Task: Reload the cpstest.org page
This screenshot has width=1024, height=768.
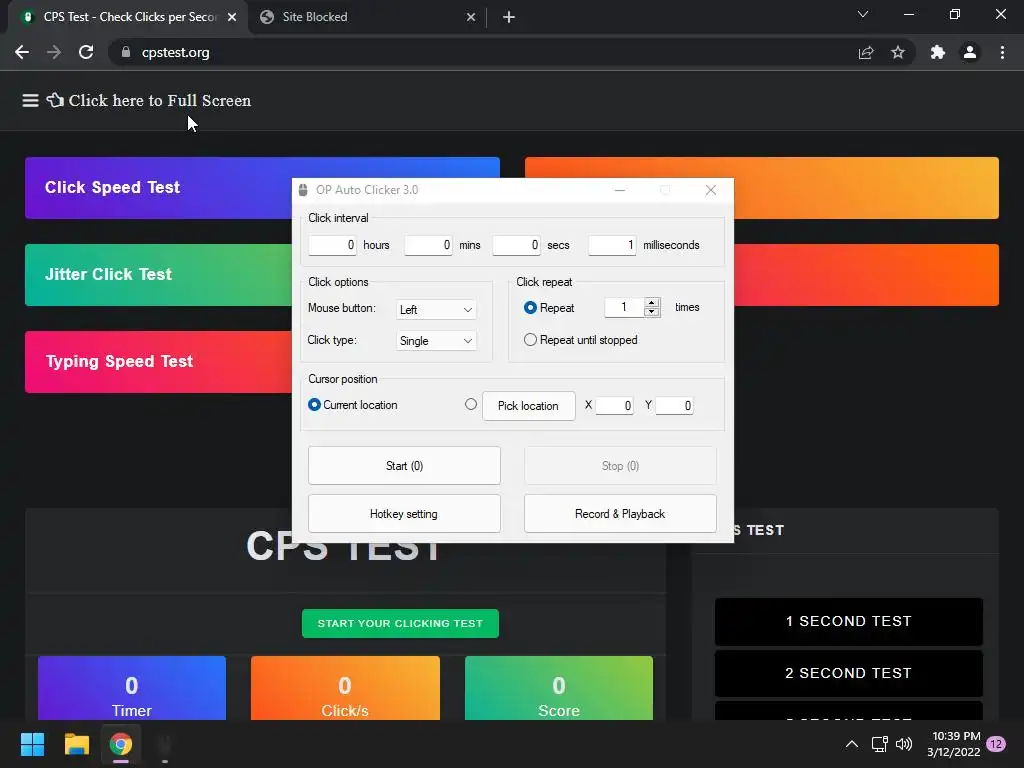Action: click(x=86, y=52)
